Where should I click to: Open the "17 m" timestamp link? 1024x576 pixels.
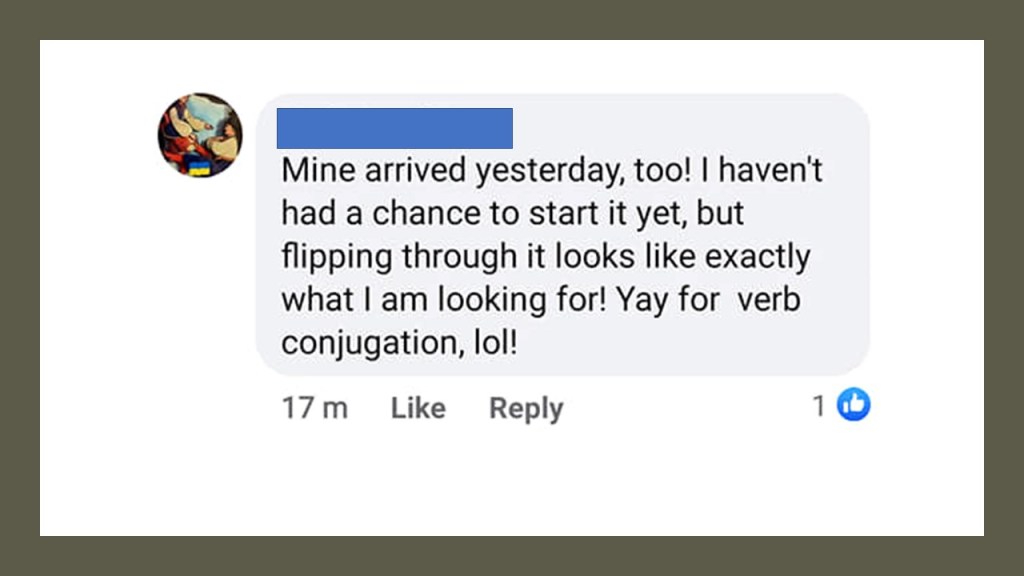pos(315,408)
